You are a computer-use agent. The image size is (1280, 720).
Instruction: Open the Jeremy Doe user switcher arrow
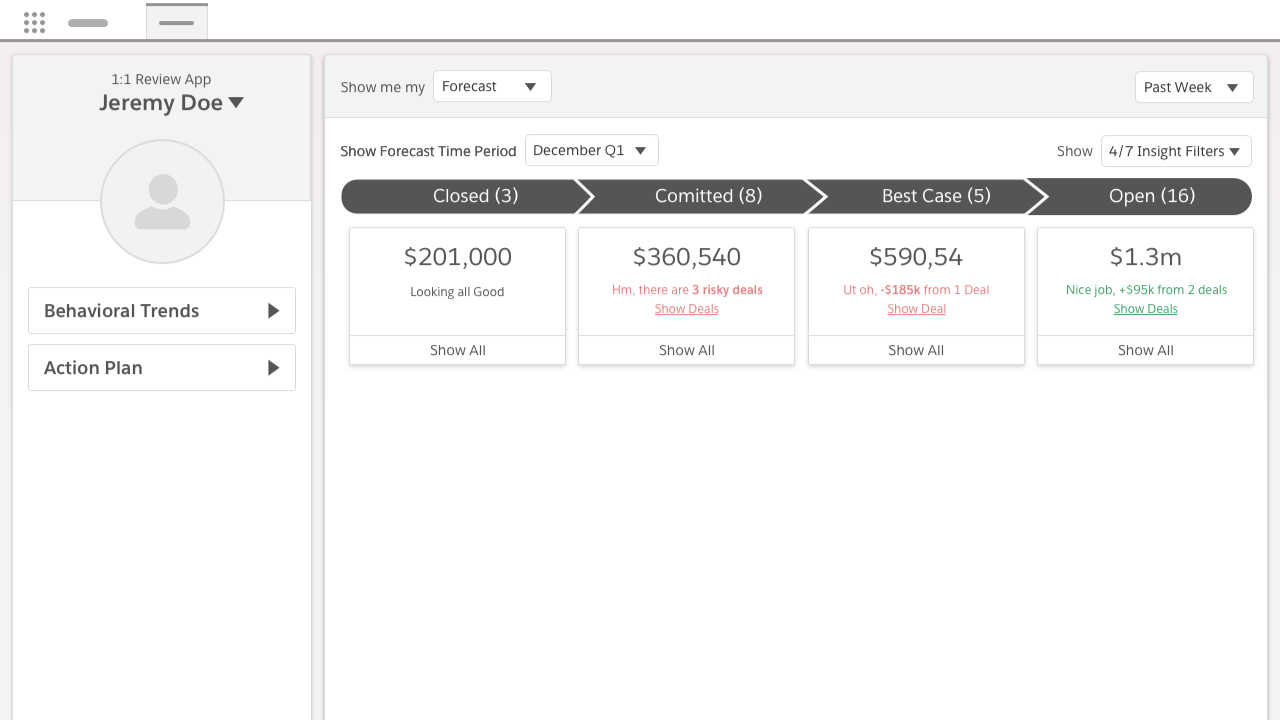point(236,102)
